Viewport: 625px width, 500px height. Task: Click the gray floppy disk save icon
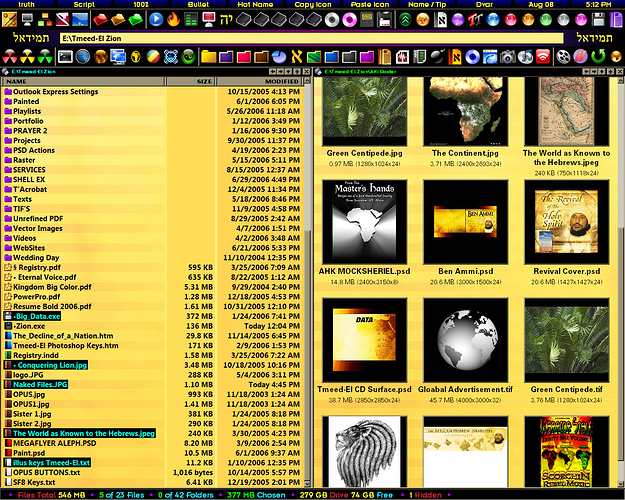tap(598, 20)
